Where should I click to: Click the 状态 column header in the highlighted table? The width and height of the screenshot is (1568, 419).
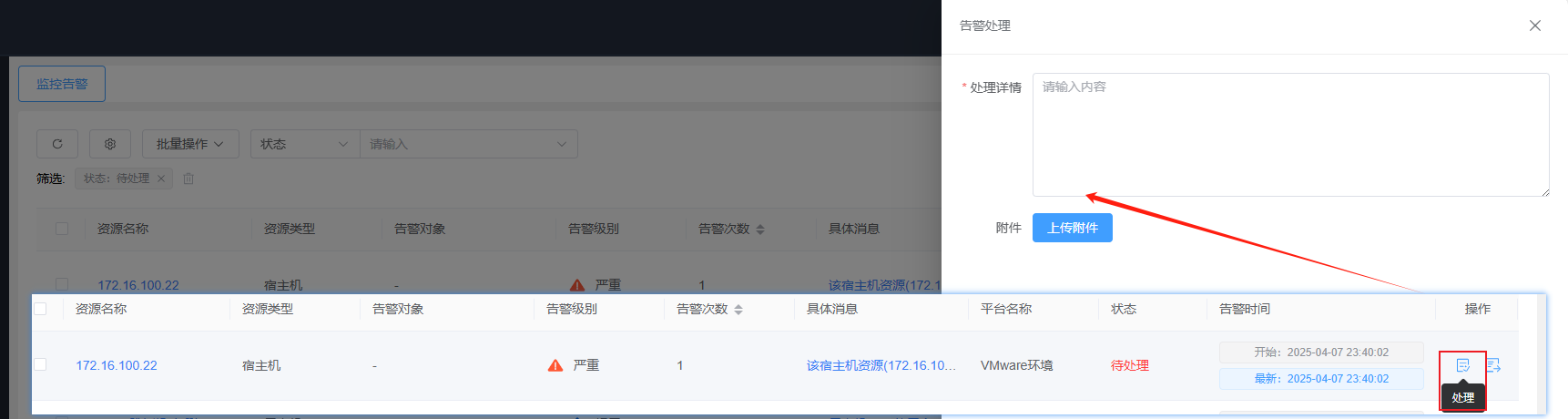coord(1124,309)
